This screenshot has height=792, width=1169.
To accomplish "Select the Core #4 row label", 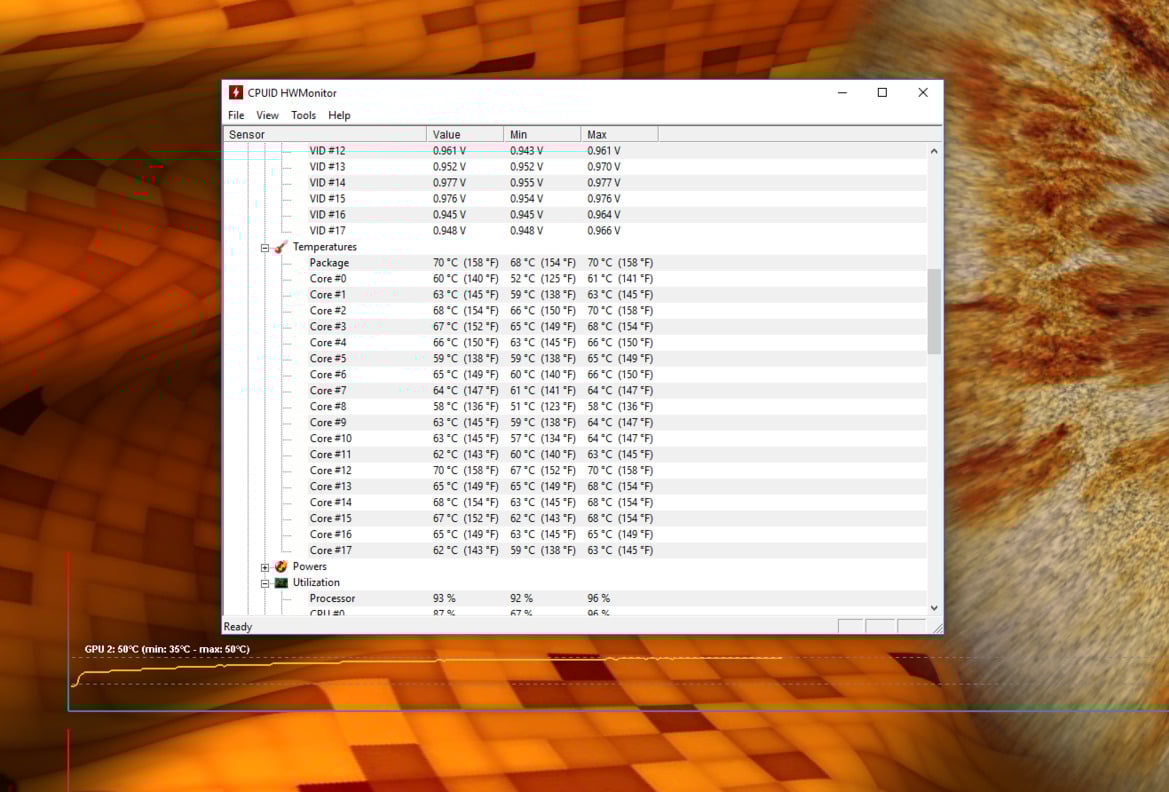I will [x=328, y=343].
